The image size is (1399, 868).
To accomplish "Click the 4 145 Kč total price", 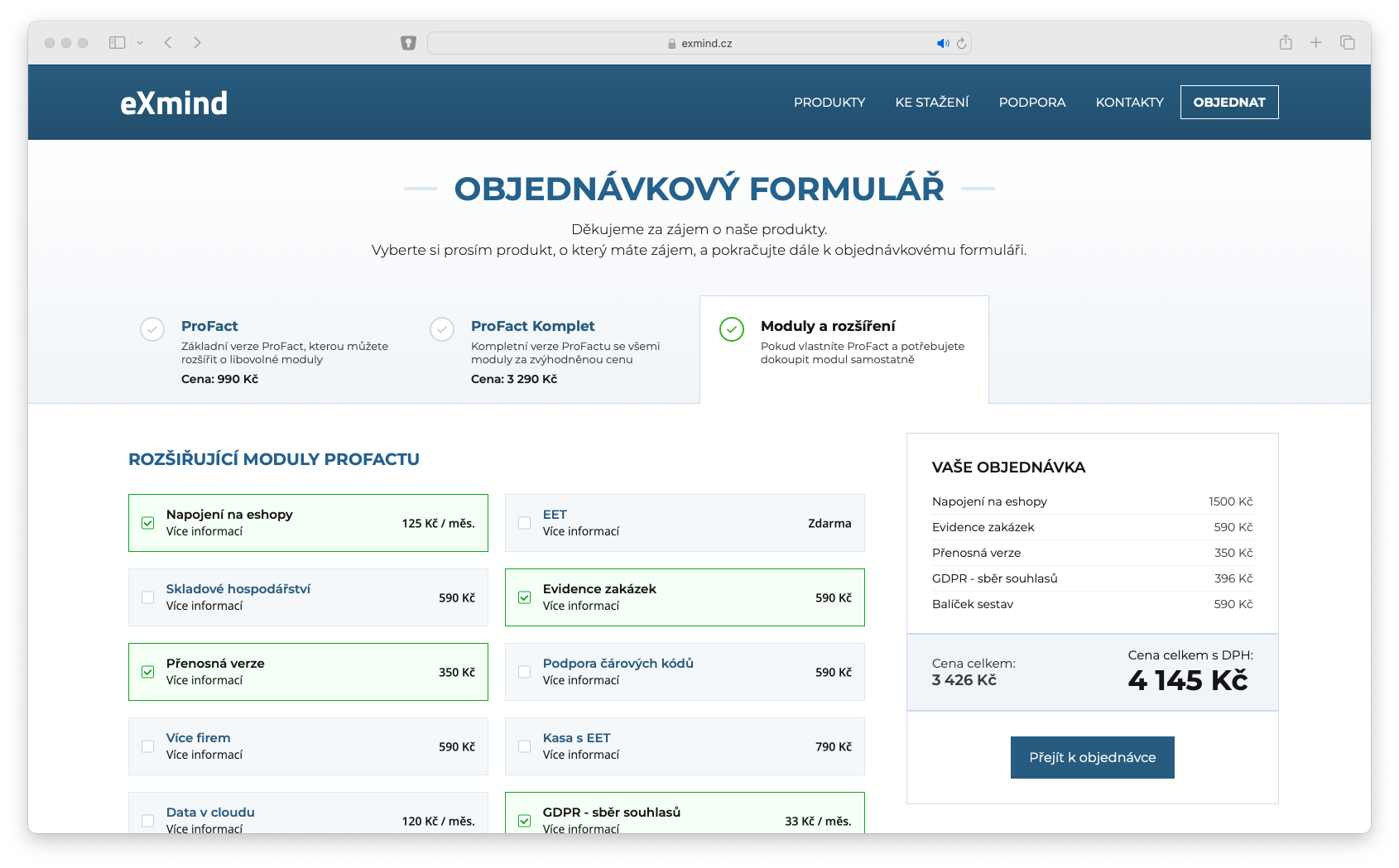I will pyautogui.click(x=1188, y=680).
